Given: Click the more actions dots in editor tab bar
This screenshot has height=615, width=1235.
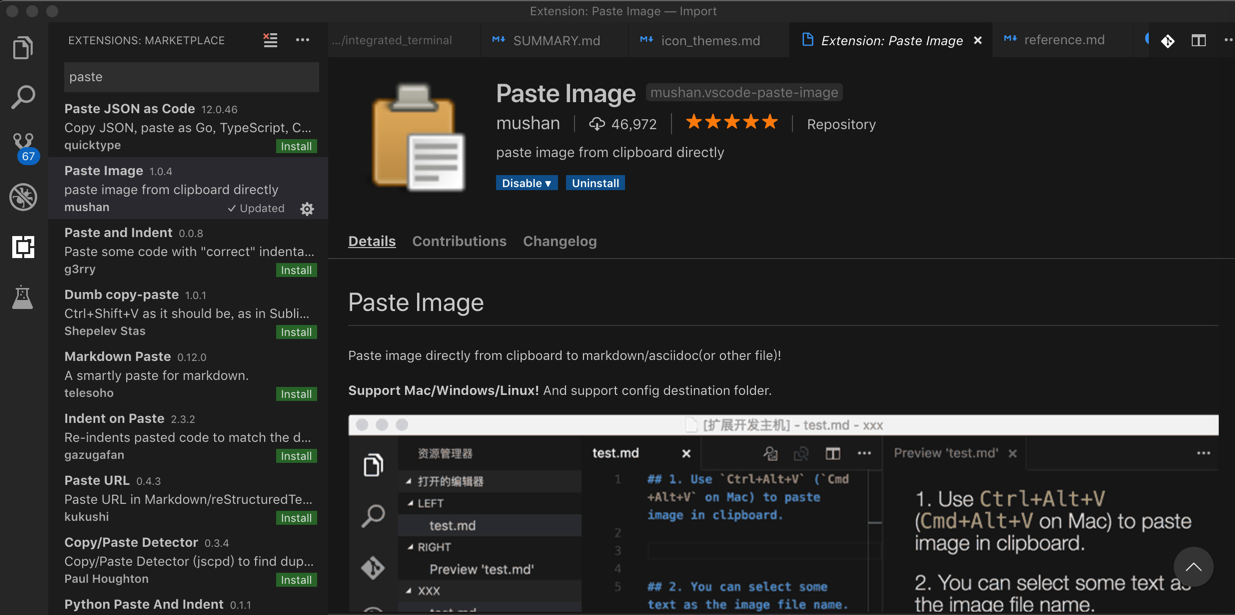Looking at the screenshot, I should click(x=1228, y=40).
